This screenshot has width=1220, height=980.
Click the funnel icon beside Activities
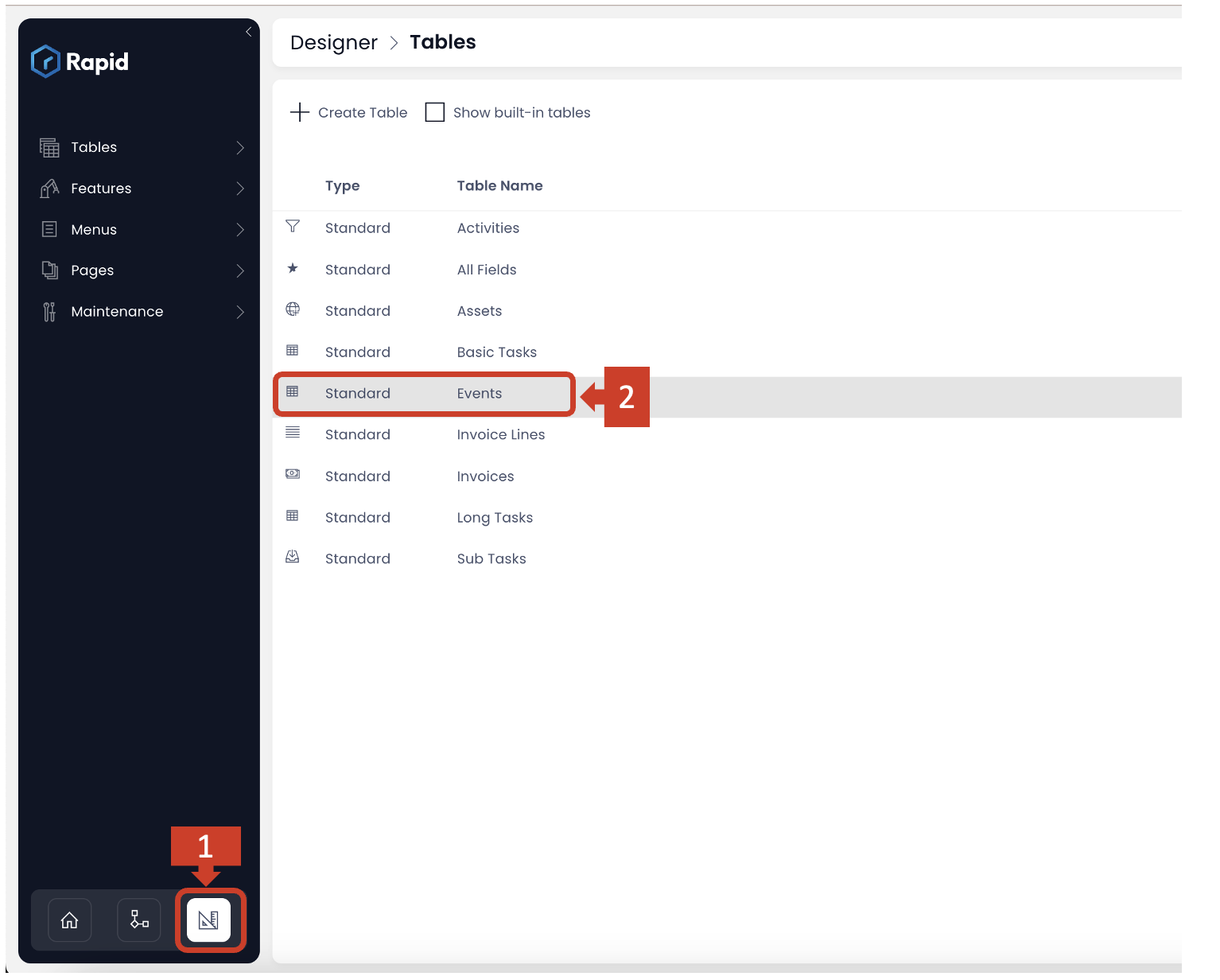(x=293, y=227)
